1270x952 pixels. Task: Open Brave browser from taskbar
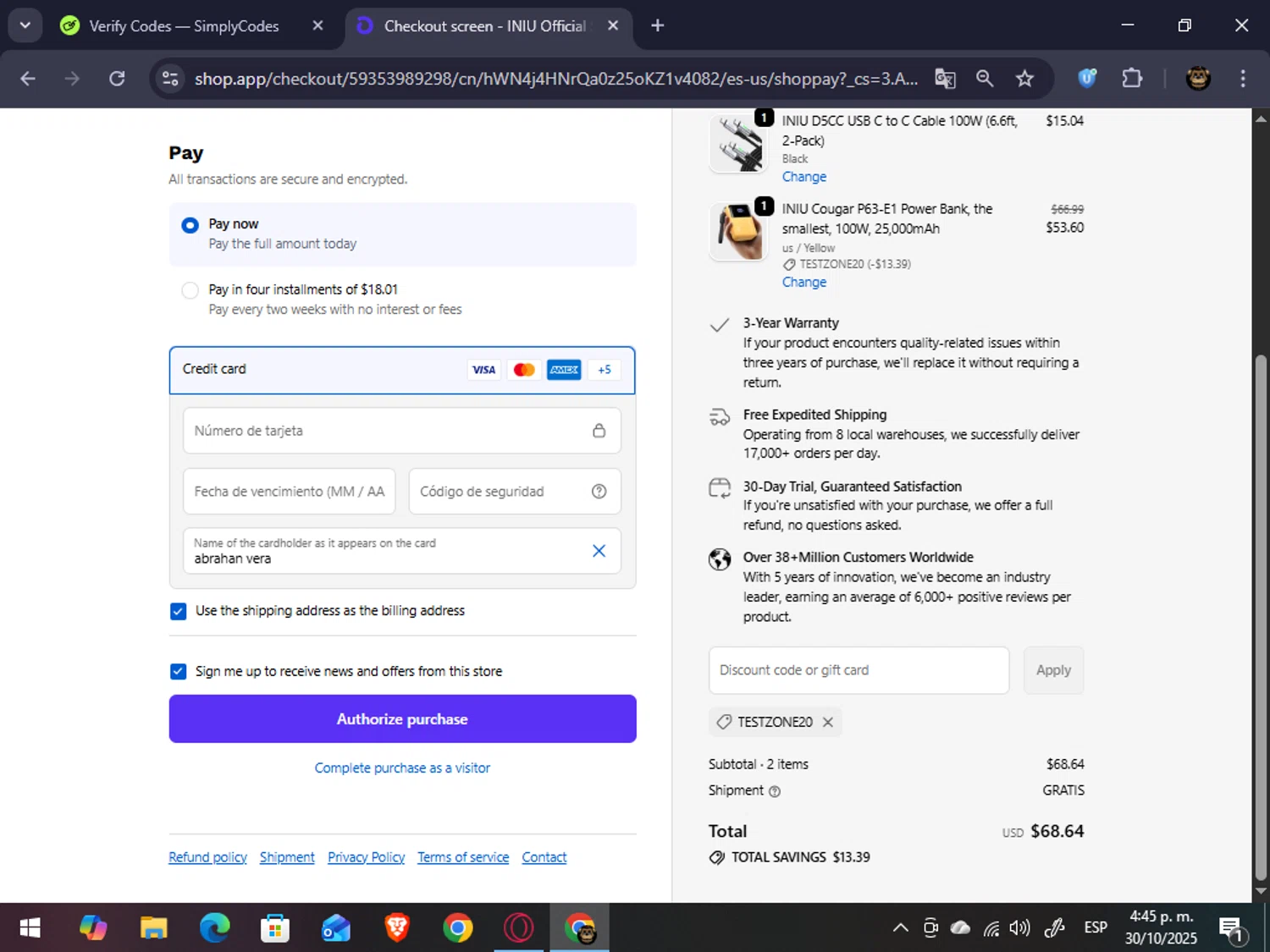tap(396, 928)
